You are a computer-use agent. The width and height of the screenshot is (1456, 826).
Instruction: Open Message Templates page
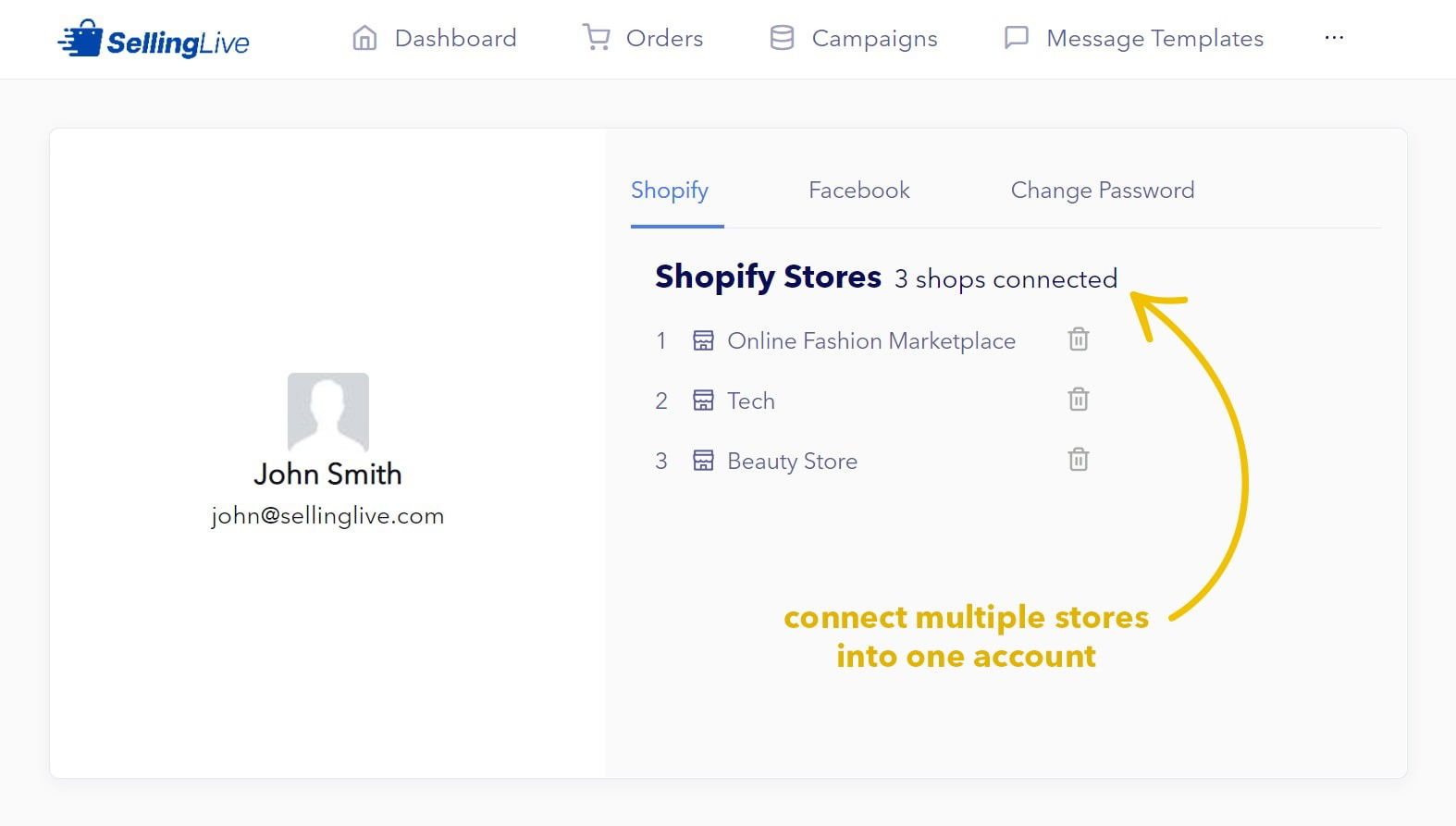(1154, 39)
